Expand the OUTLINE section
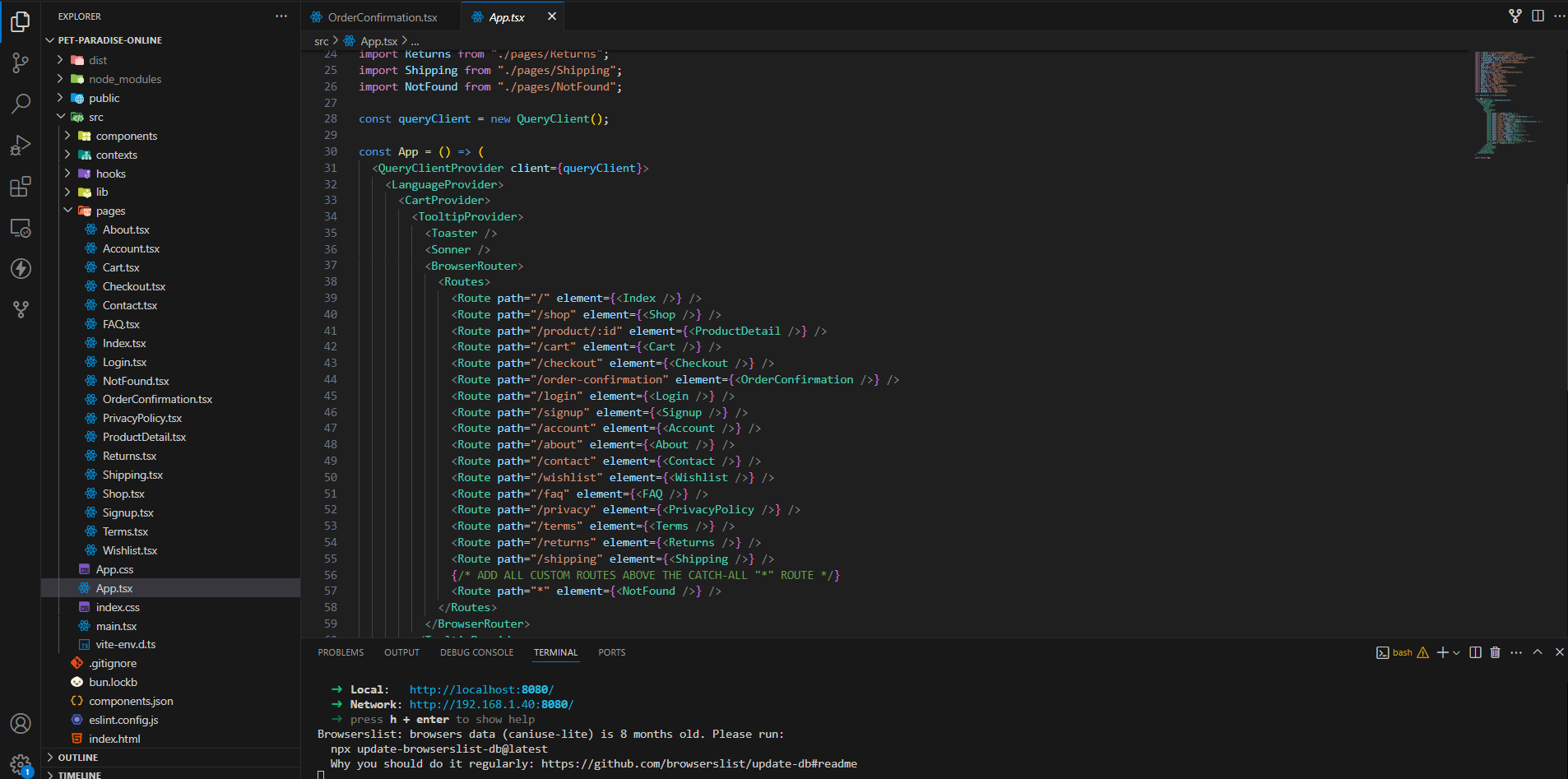 [78, 758]
